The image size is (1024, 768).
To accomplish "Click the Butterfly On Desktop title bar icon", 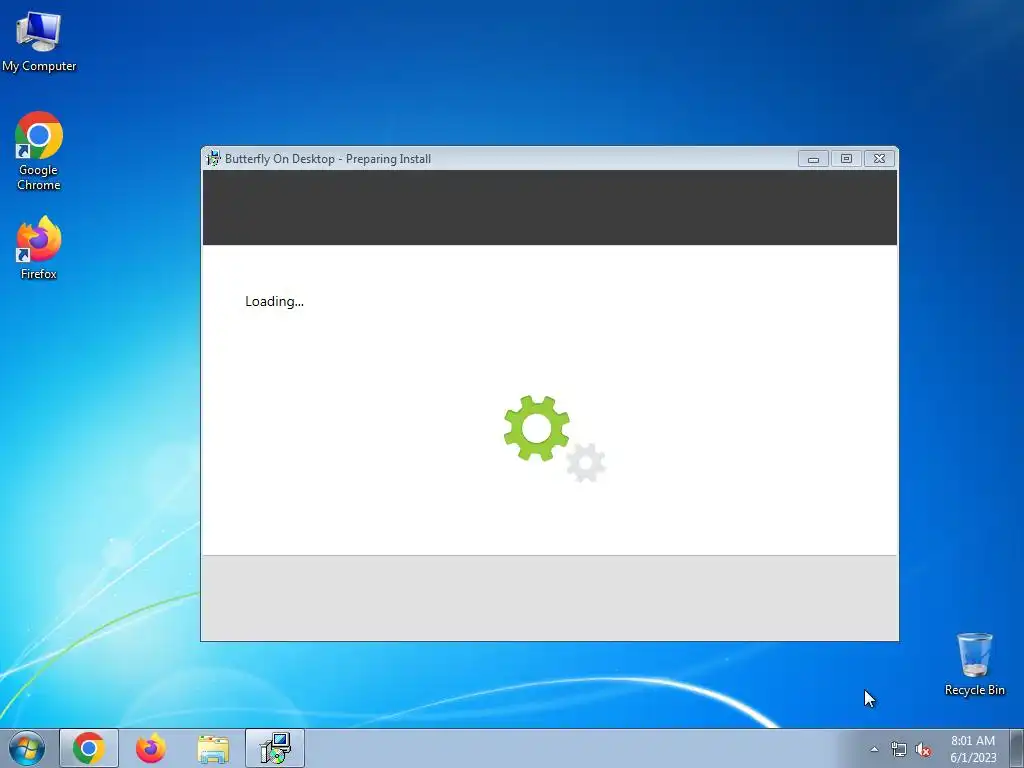I will coord(214,158).
